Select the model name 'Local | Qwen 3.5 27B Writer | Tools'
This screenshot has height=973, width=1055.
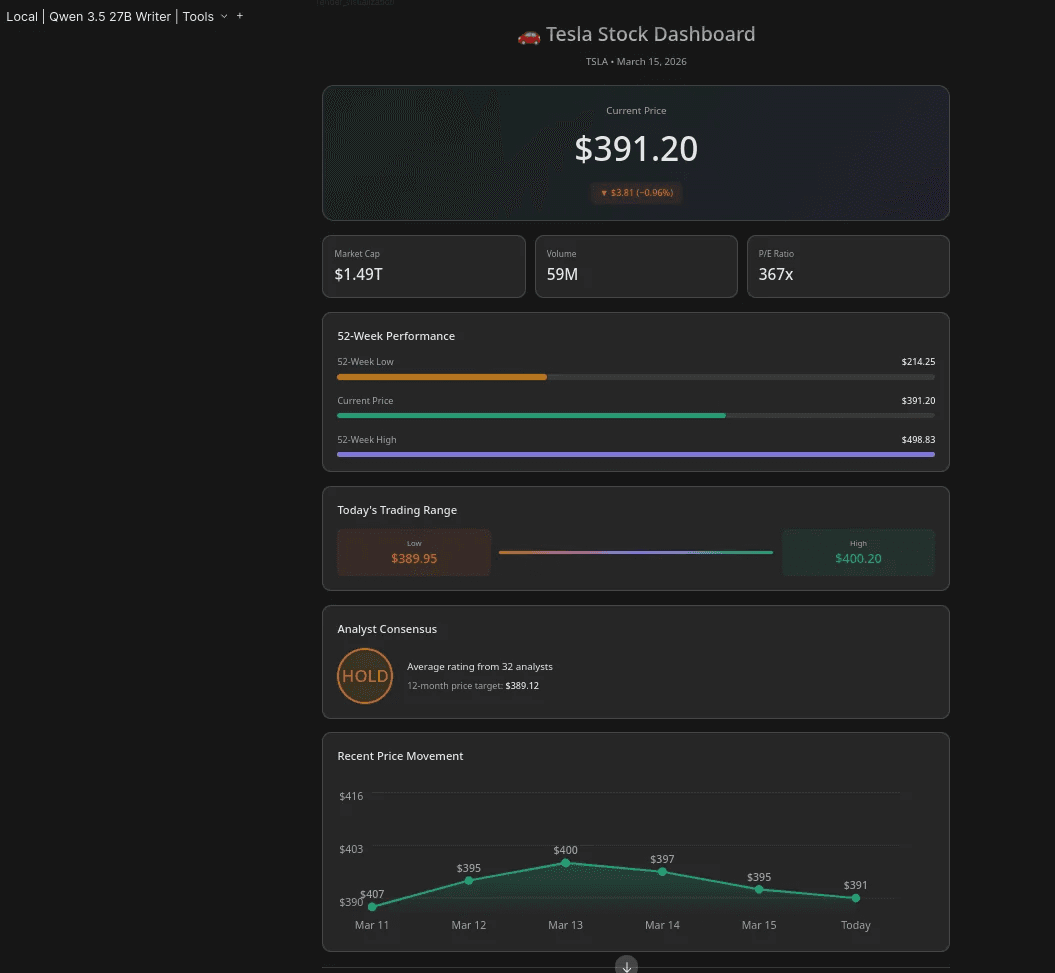pos(110,16)
